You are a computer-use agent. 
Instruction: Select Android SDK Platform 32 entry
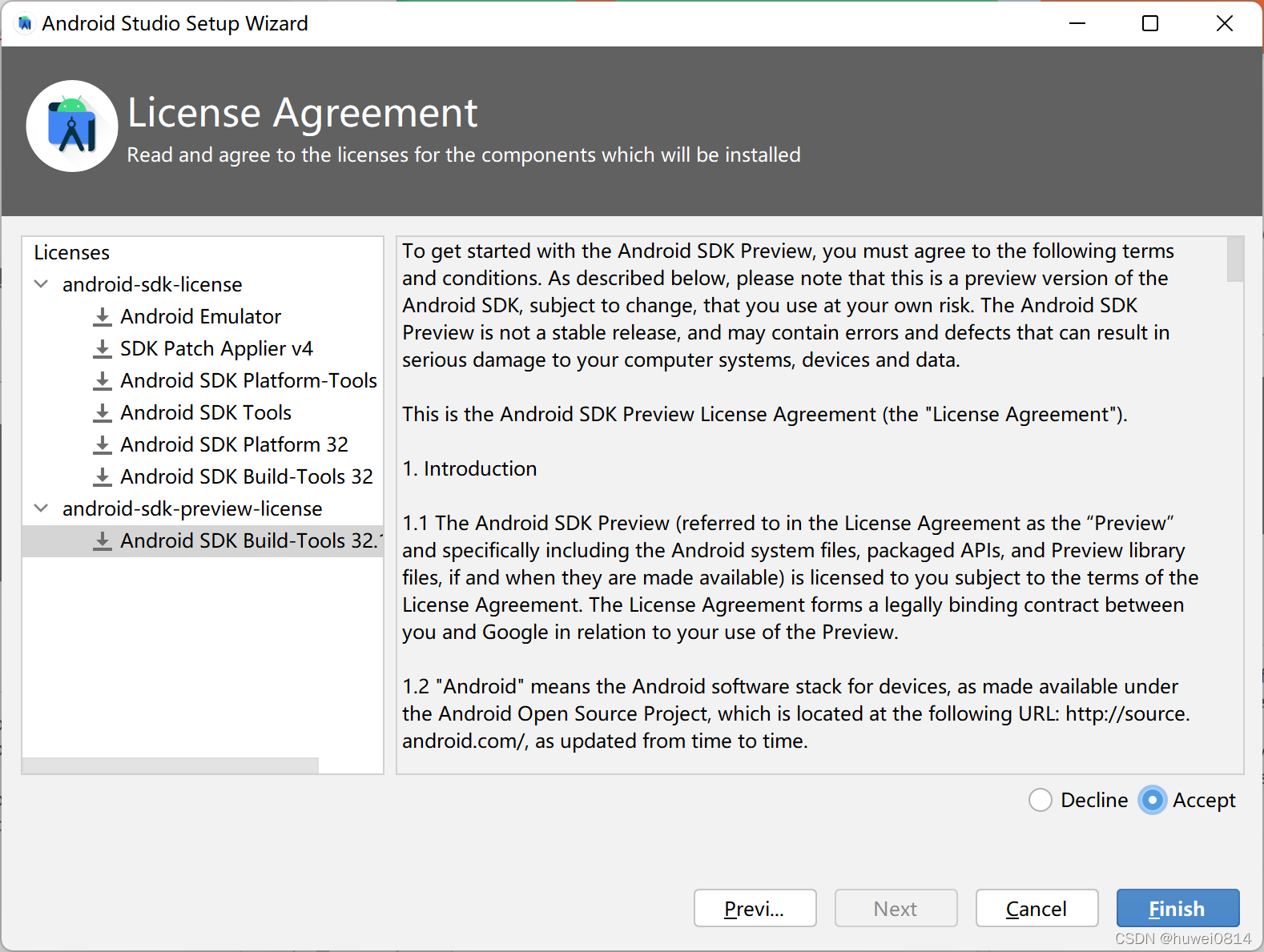(x=234, y=444)
